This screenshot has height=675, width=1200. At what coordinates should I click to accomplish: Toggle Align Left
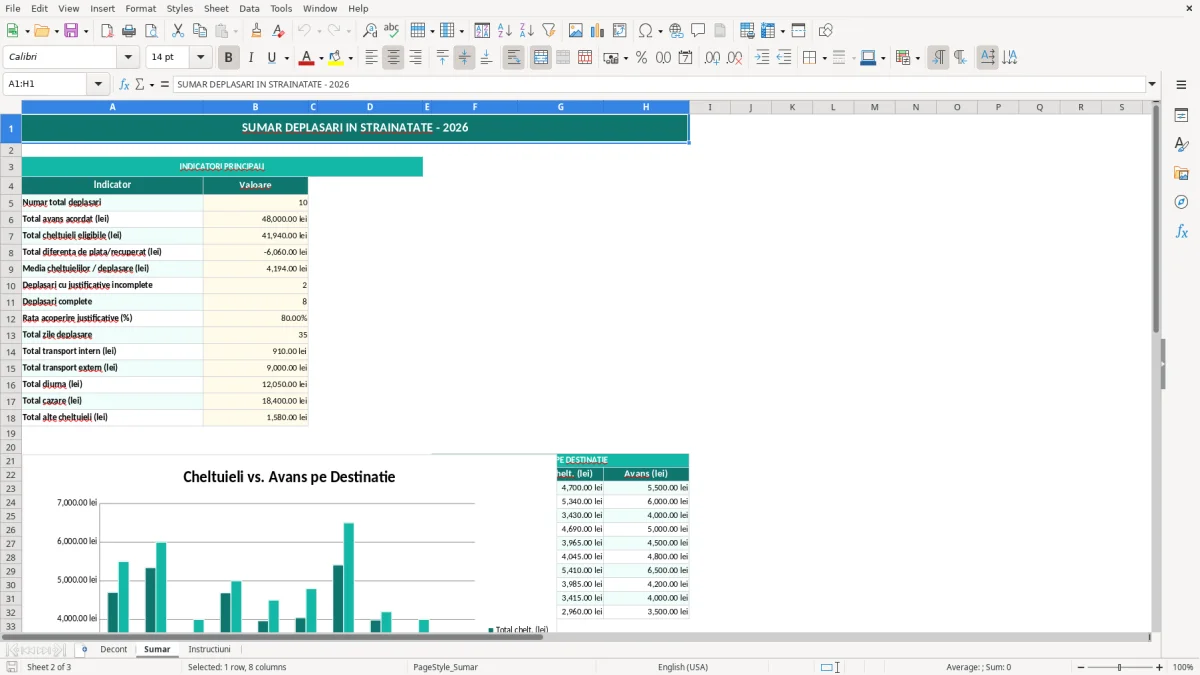coord(371,58)
